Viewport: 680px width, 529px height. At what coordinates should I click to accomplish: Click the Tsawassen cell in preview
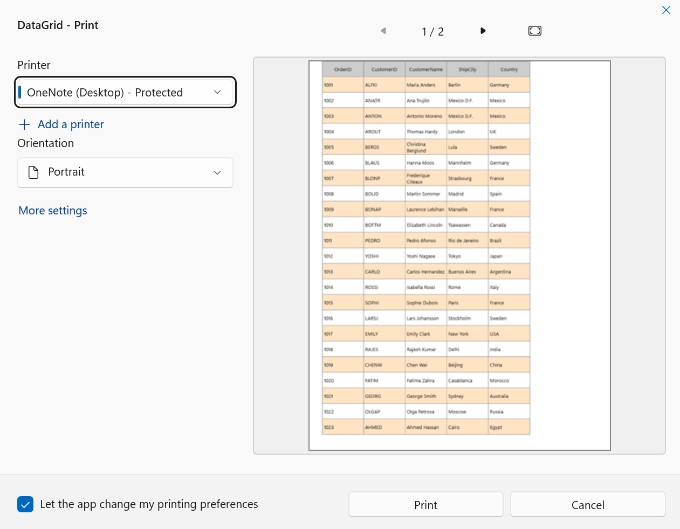coord(468,225)
